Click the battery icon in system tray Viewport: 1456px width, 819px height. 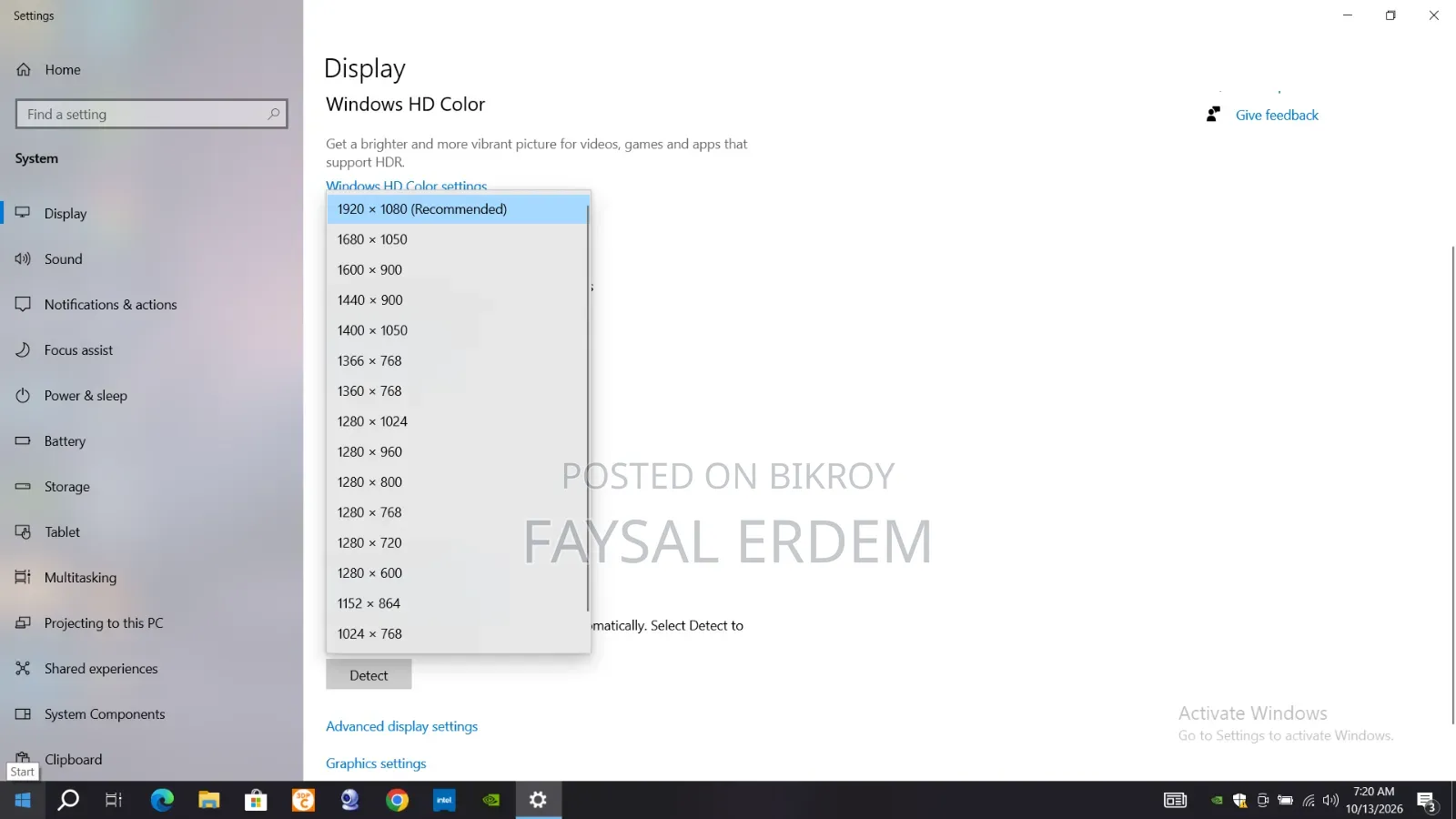pos(1285,801)
